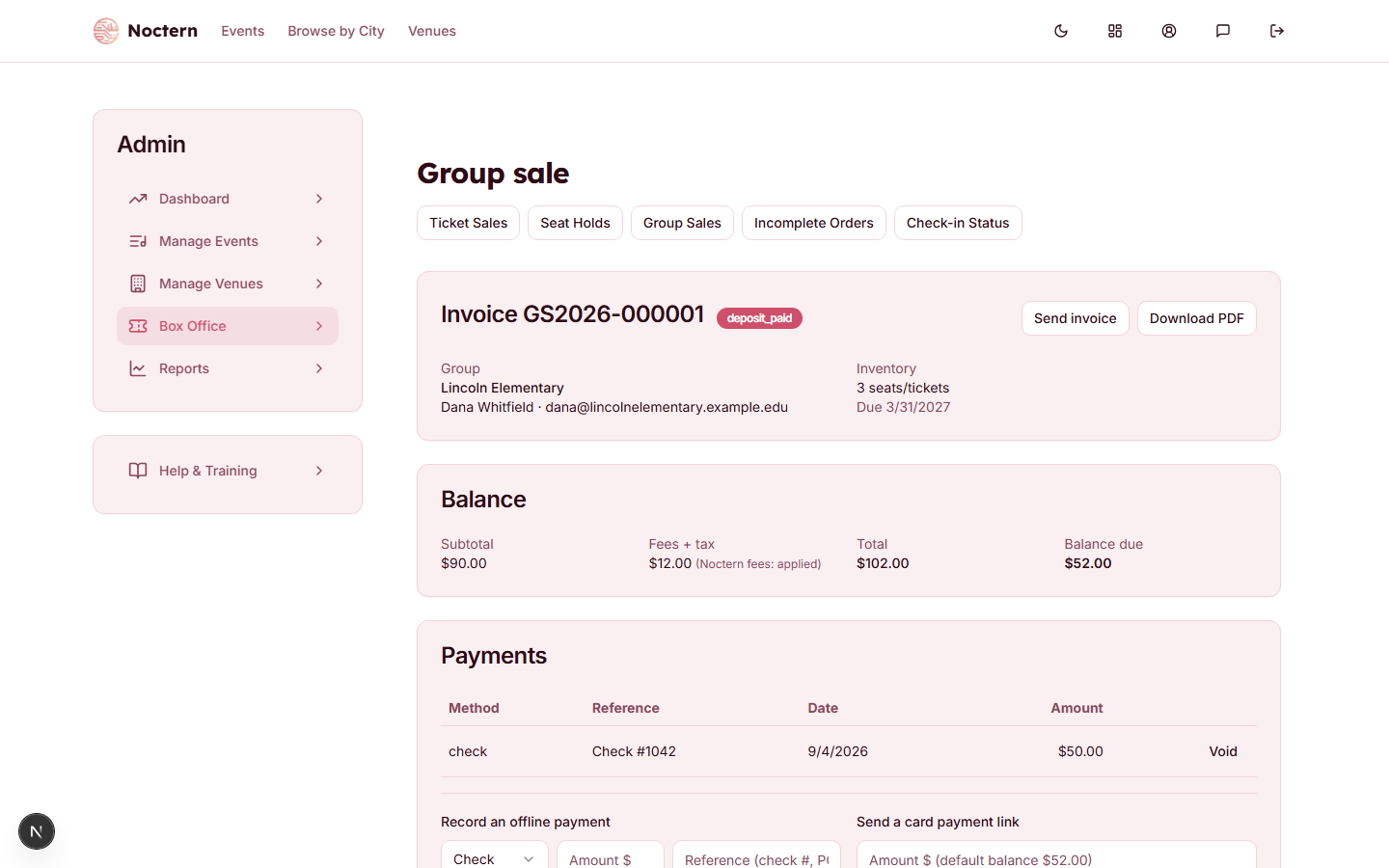The image size is (1389, 868).
Task: Switch to the Group Sales tab
Action: coord(682,223)
